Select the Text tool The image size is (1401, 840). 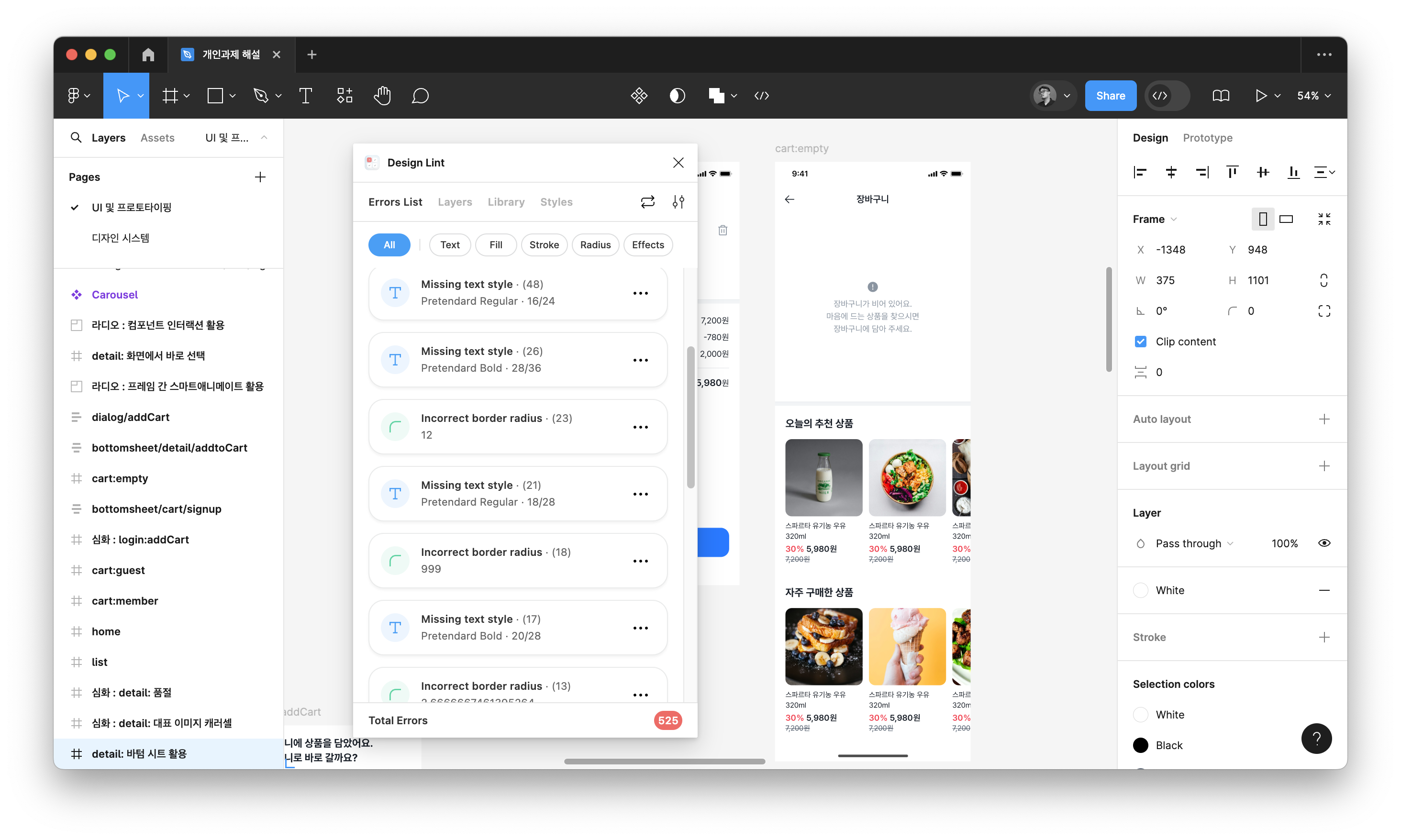pos(306,96)
